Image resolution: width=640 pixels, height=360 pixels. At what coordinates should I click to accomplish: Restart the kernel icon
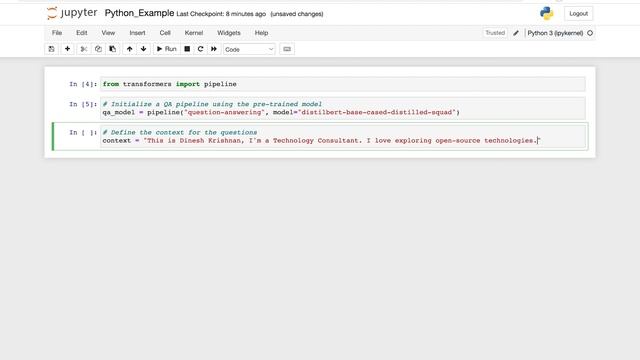200,49
